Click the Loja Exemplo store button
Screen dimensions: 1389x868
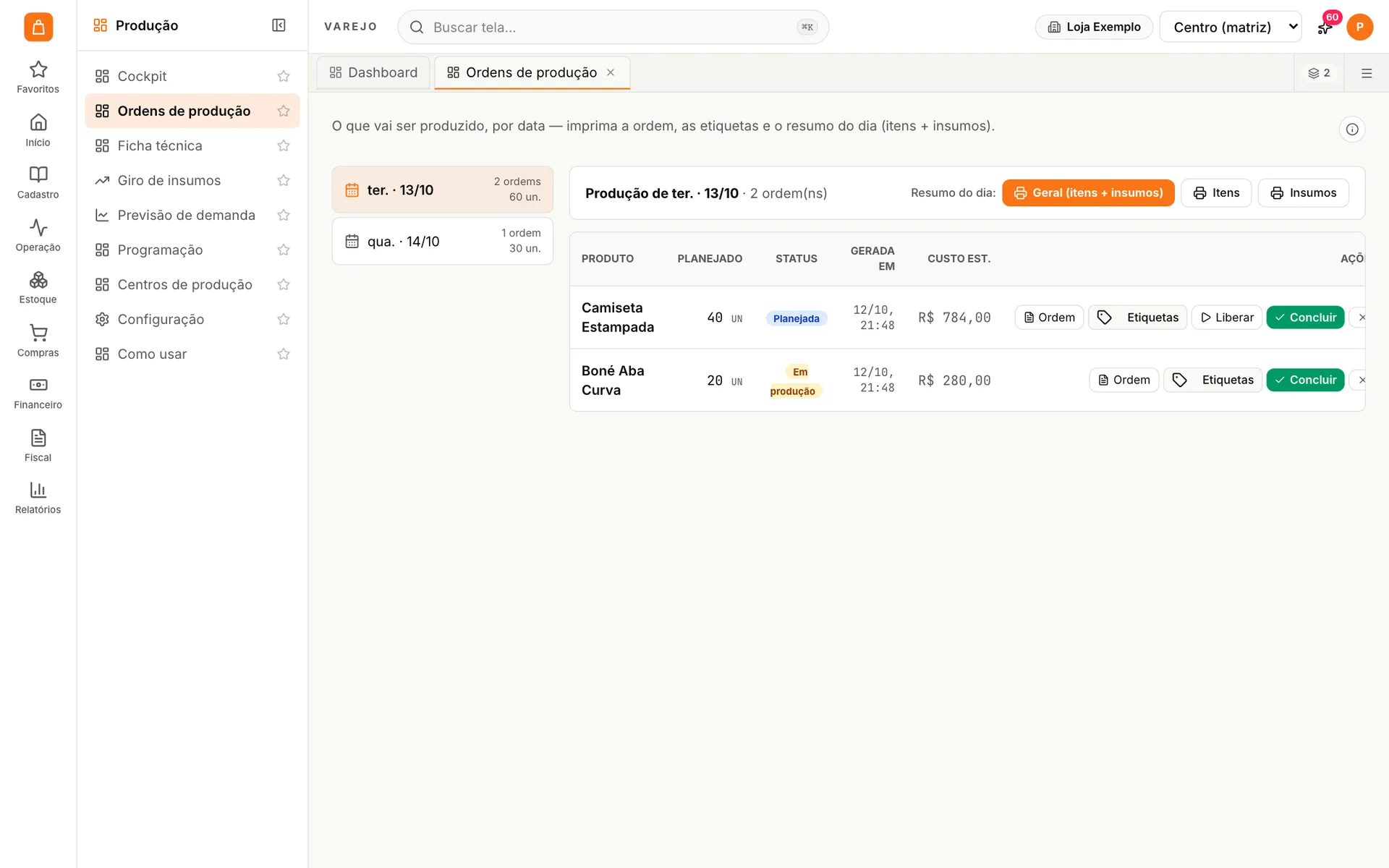(1094, 27)
